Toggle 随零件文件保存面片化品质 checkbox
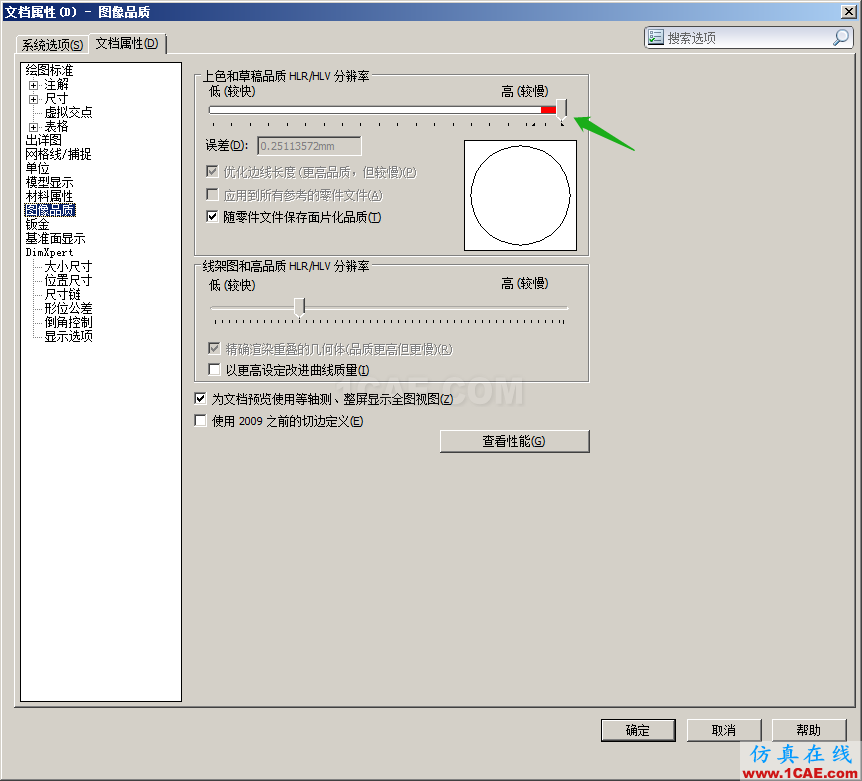 click(x=212, y=217)
